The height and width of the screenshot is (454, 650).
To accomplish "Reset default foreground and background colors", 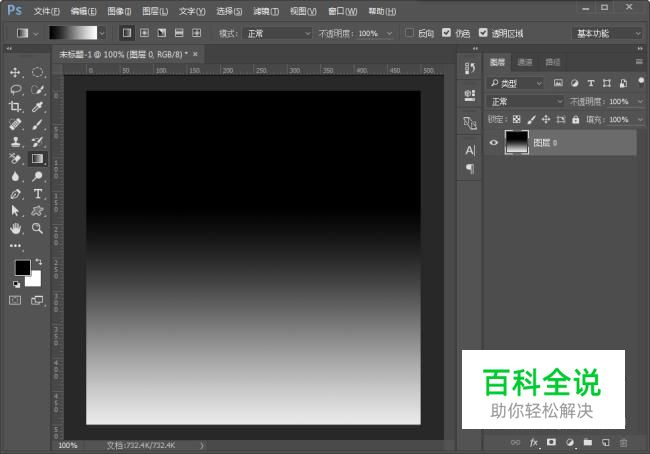I will (x=16, y=284).
